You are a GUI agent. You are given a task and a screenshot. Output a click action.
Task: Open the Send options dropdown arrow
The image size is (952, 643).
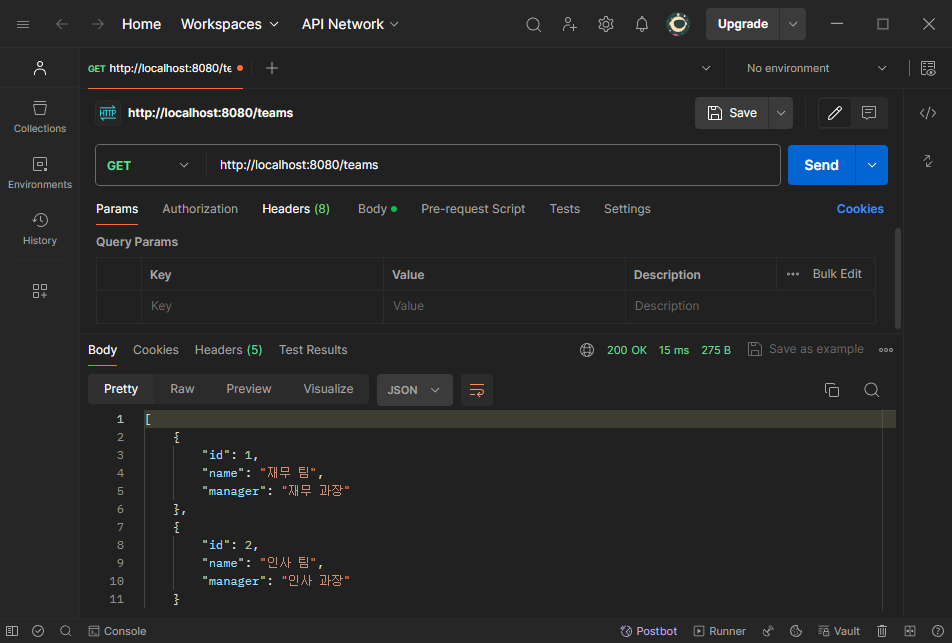point(872,165)
